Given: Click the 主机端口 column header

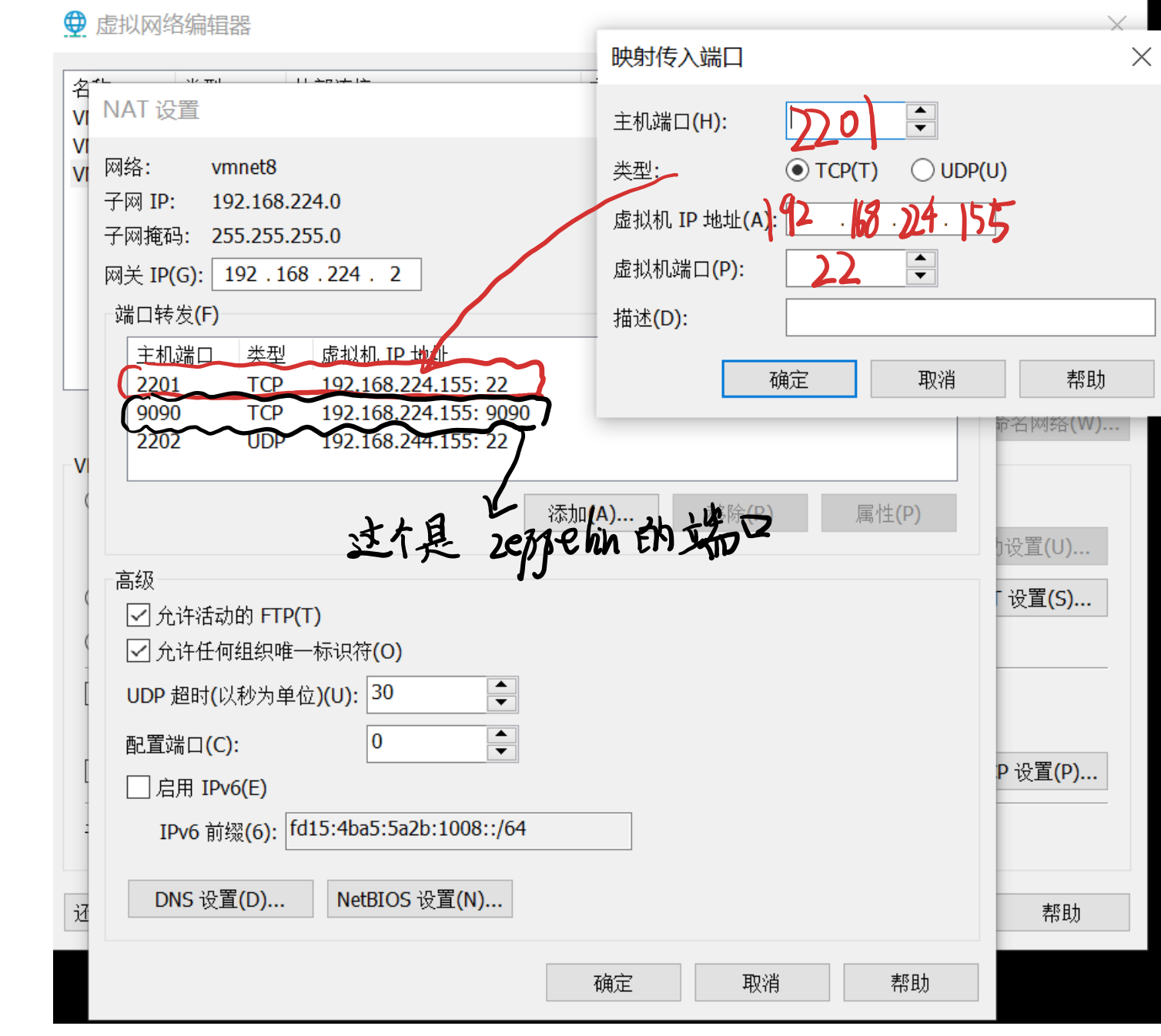Looking at the screenshot, I should (x=183, y=354).
